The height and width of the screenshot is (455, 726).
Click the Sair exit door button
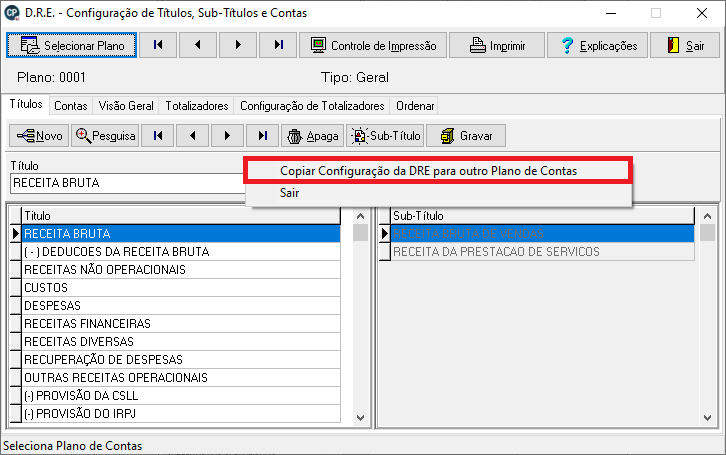[685, 45]
